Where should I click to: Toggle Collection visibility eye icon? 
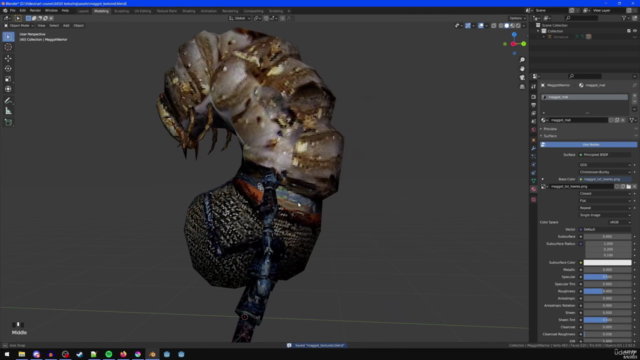click(634, 31)
